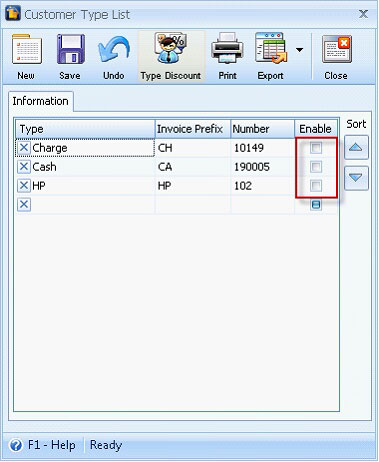This screenshot has height=462, width=379.
Task: Toggle Enable checkbox on the empty row
Action: tap(316, 205)
